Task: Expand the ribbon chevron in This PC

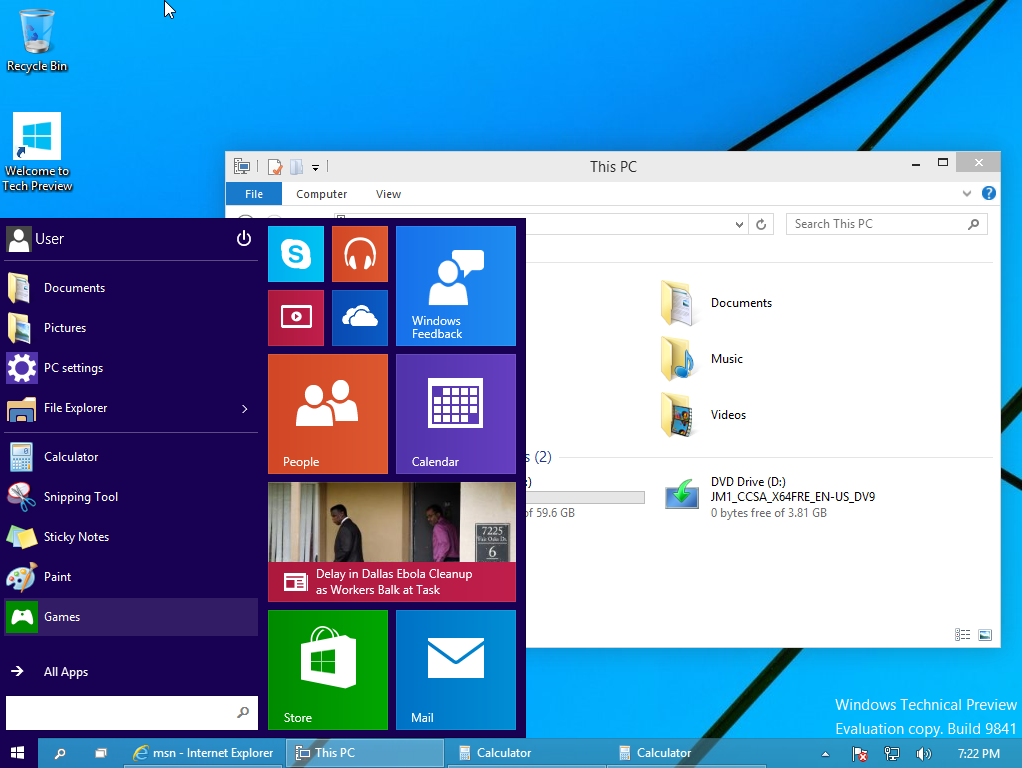Action: (967, 194)
